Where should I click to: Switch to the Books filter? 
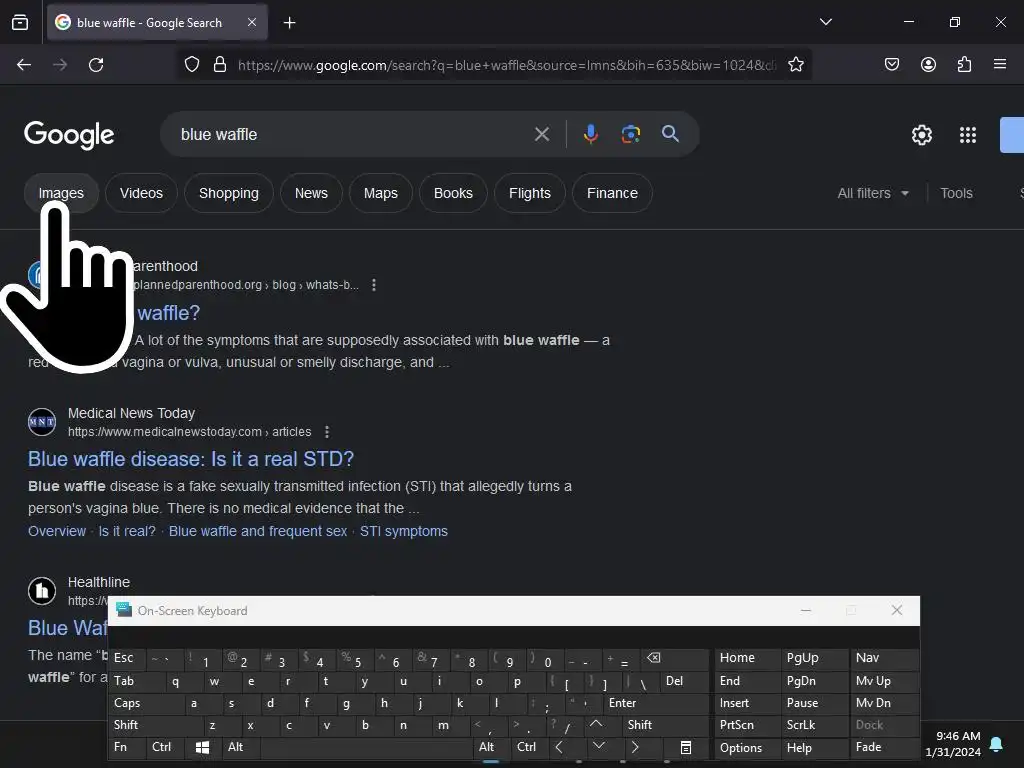[x=453, y=193]
